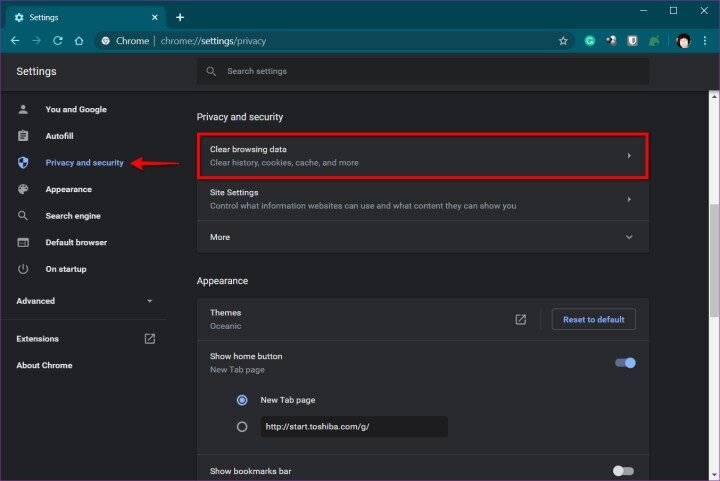The image size is (720, 481).
Task: Click the vertical scrollbar thumb
Action: [714, 260]
